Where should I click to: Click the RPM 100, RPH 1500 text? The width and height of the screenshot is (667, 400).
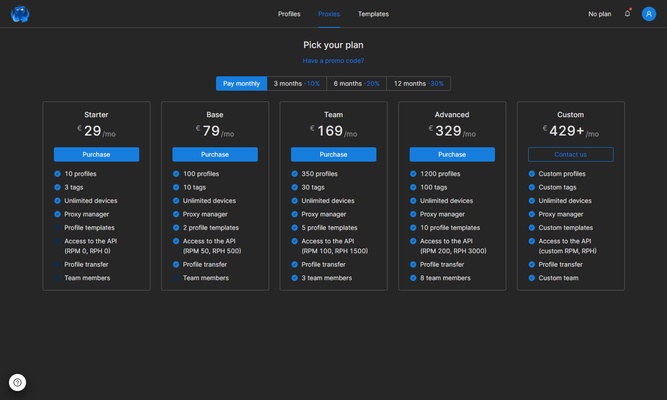pyautogui.click(x=335, y=251)
